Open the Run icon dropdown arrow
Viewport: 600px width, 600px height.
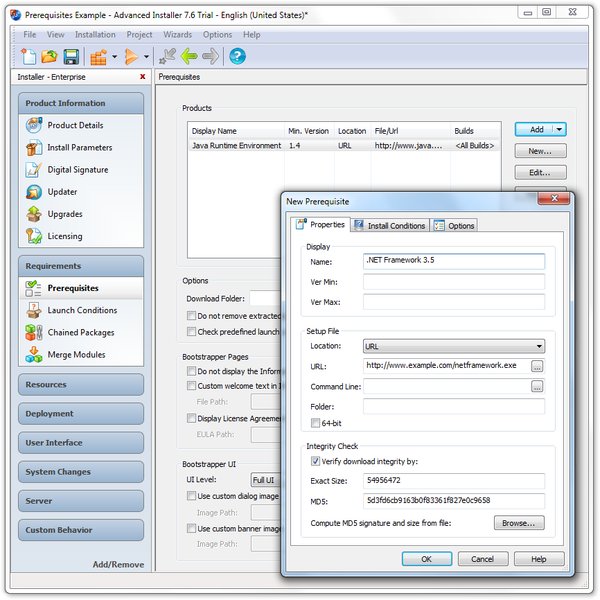[146, 57]
